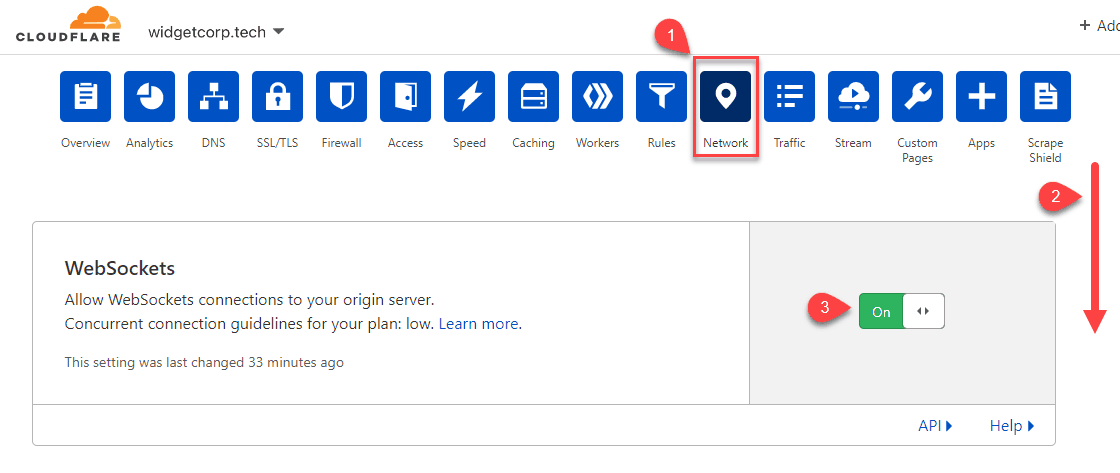
Task: Open the Traffic list icon
Action: pyautogui.click(x=789, y=97)
